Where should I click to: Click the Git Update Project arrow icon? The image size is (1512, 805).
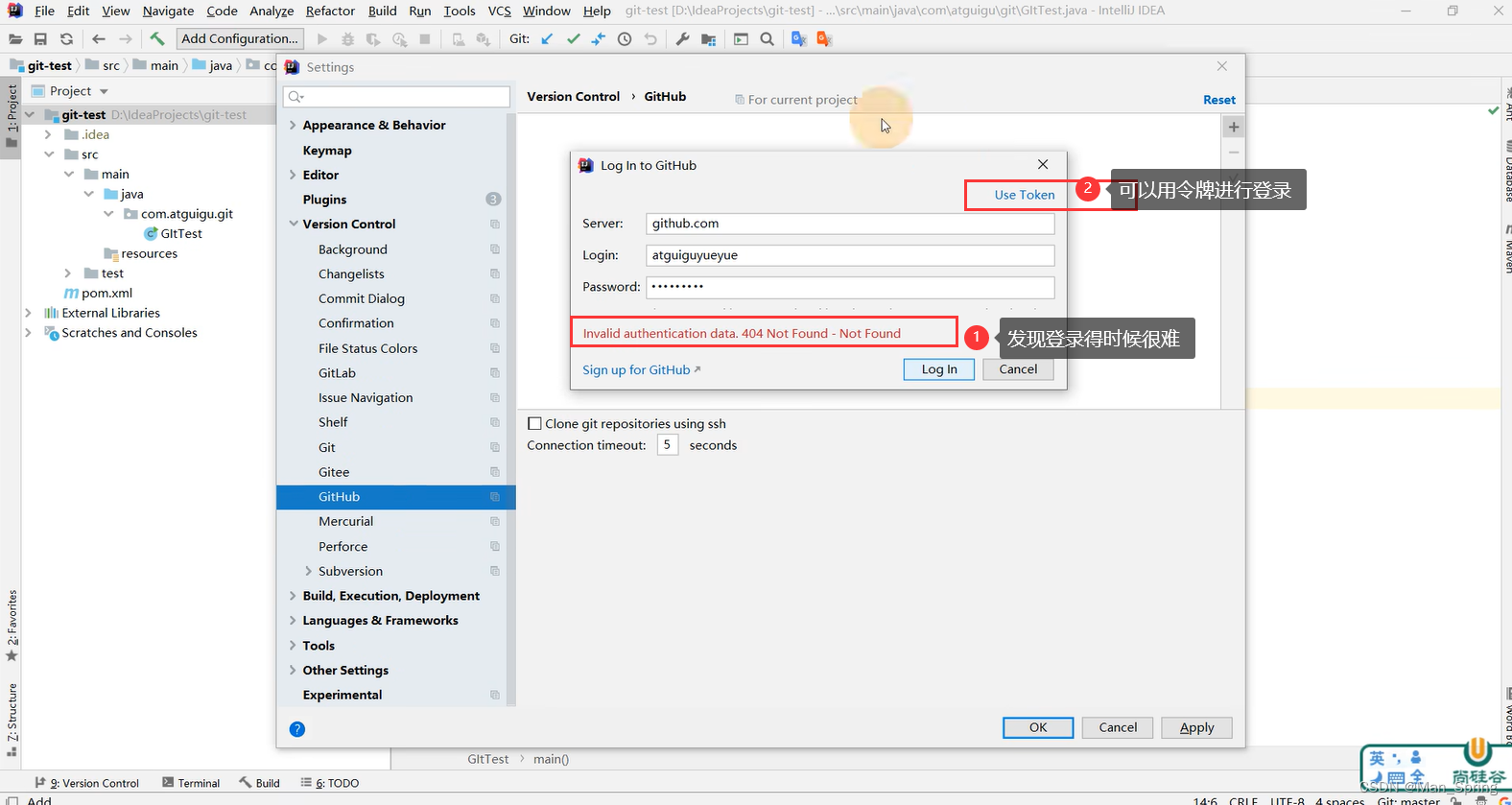pos(547,39)
